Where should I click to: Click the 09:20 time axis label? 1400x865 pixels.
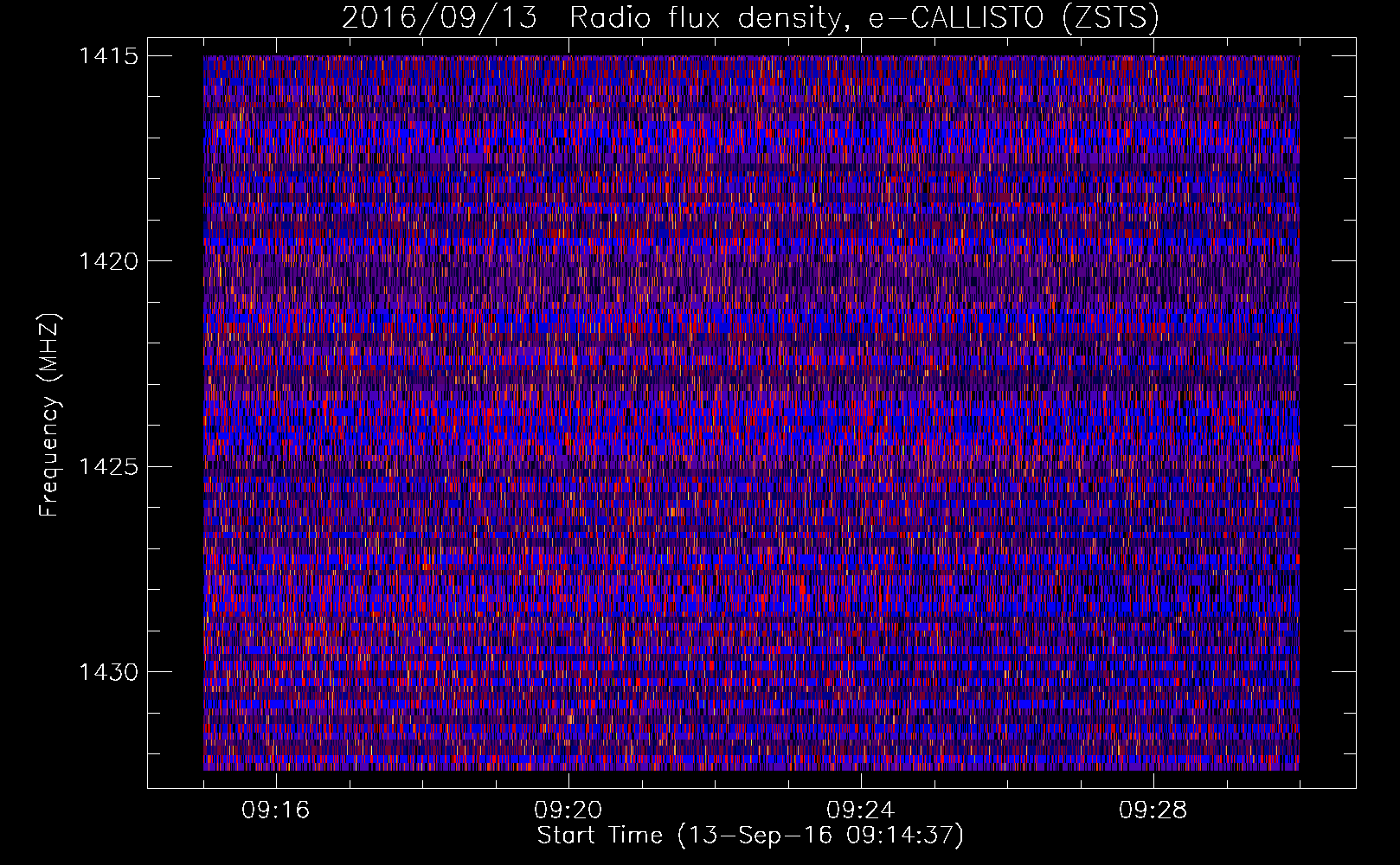568,811
